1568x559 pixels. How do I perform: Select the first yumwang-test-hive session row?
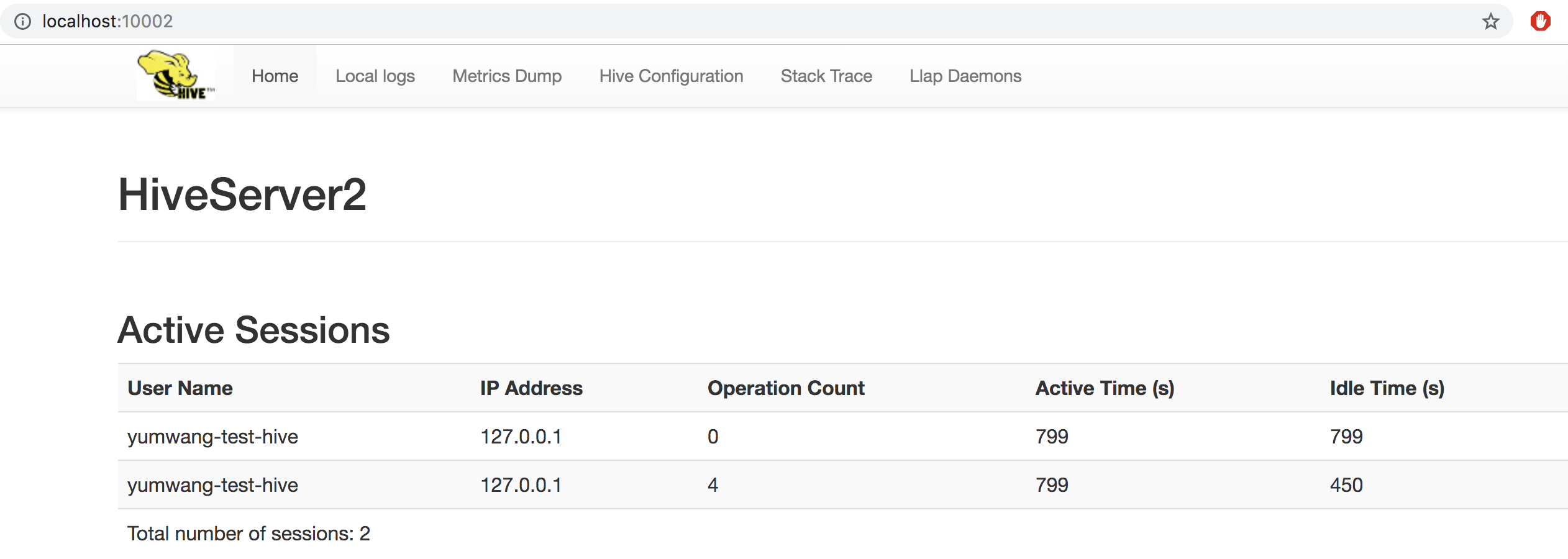click(212, 437)
